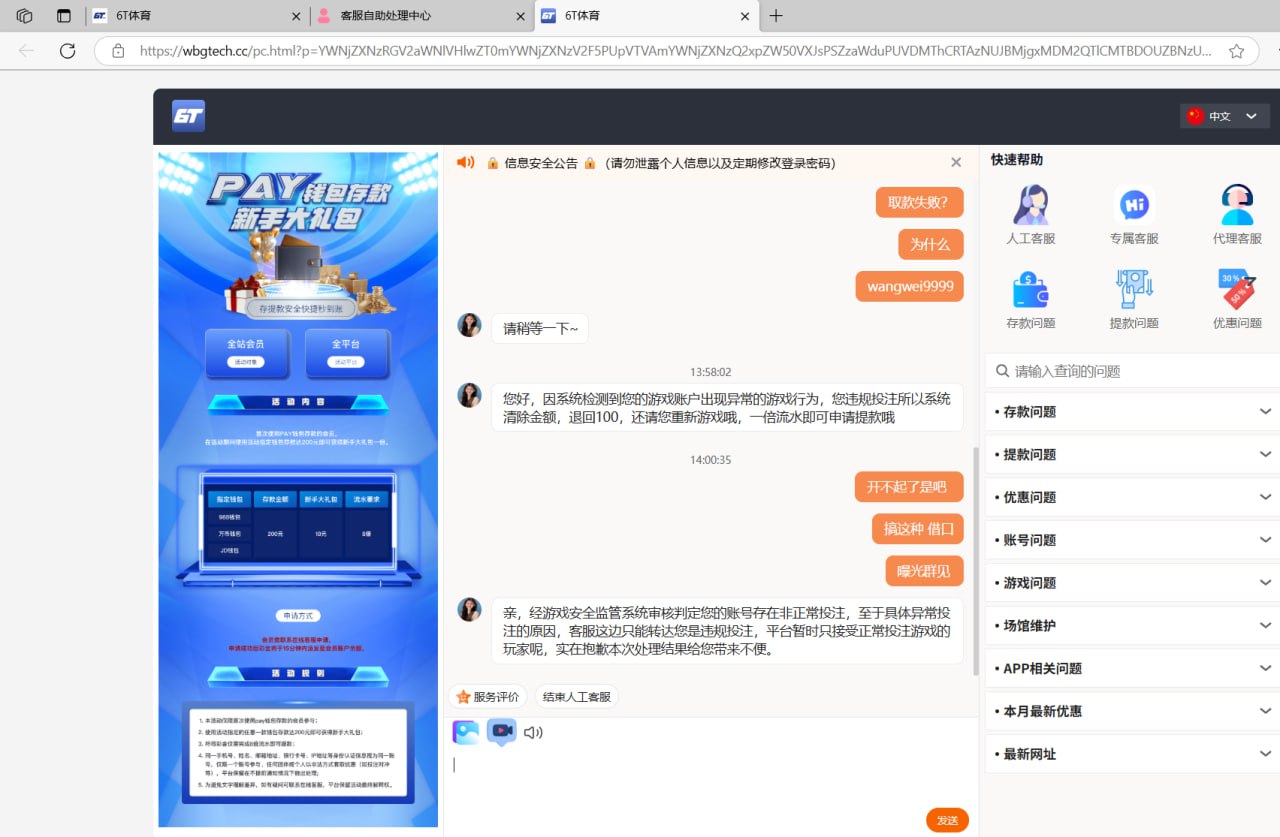This screenshot has height=837, width=1280.
Task: Expand the 最新网址 FAQ section
Action: (x=1132, y=754)
